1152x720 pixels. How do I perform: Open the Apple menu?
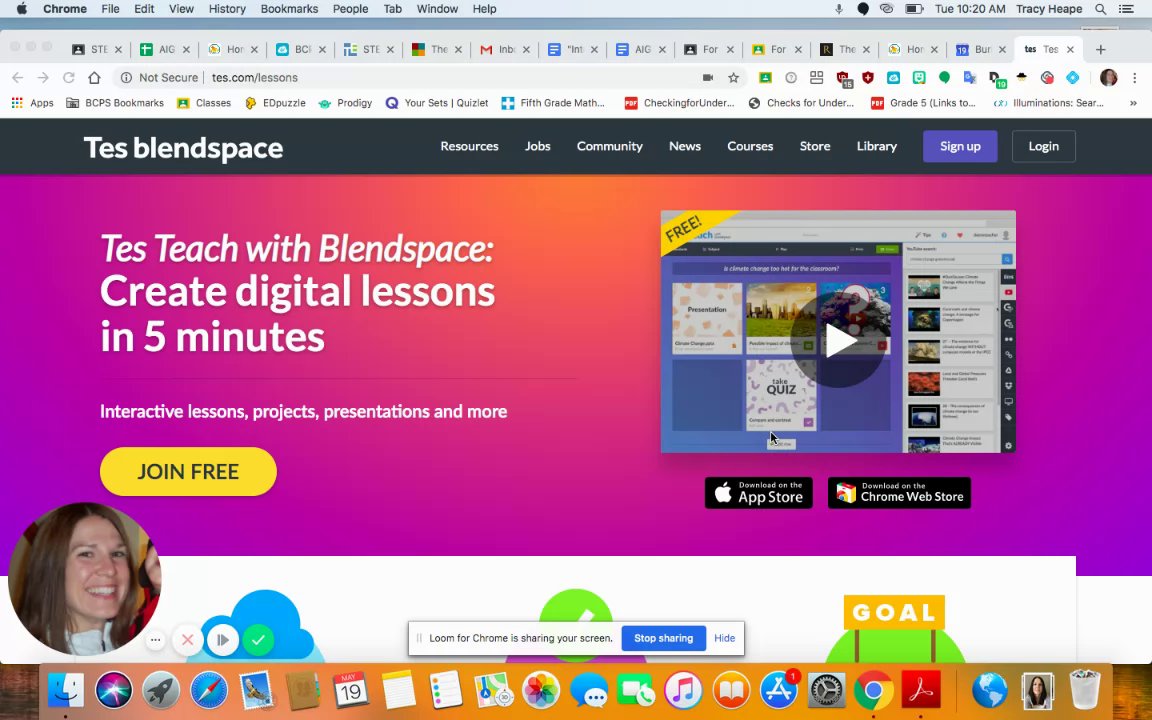click(x=21, y=9)
